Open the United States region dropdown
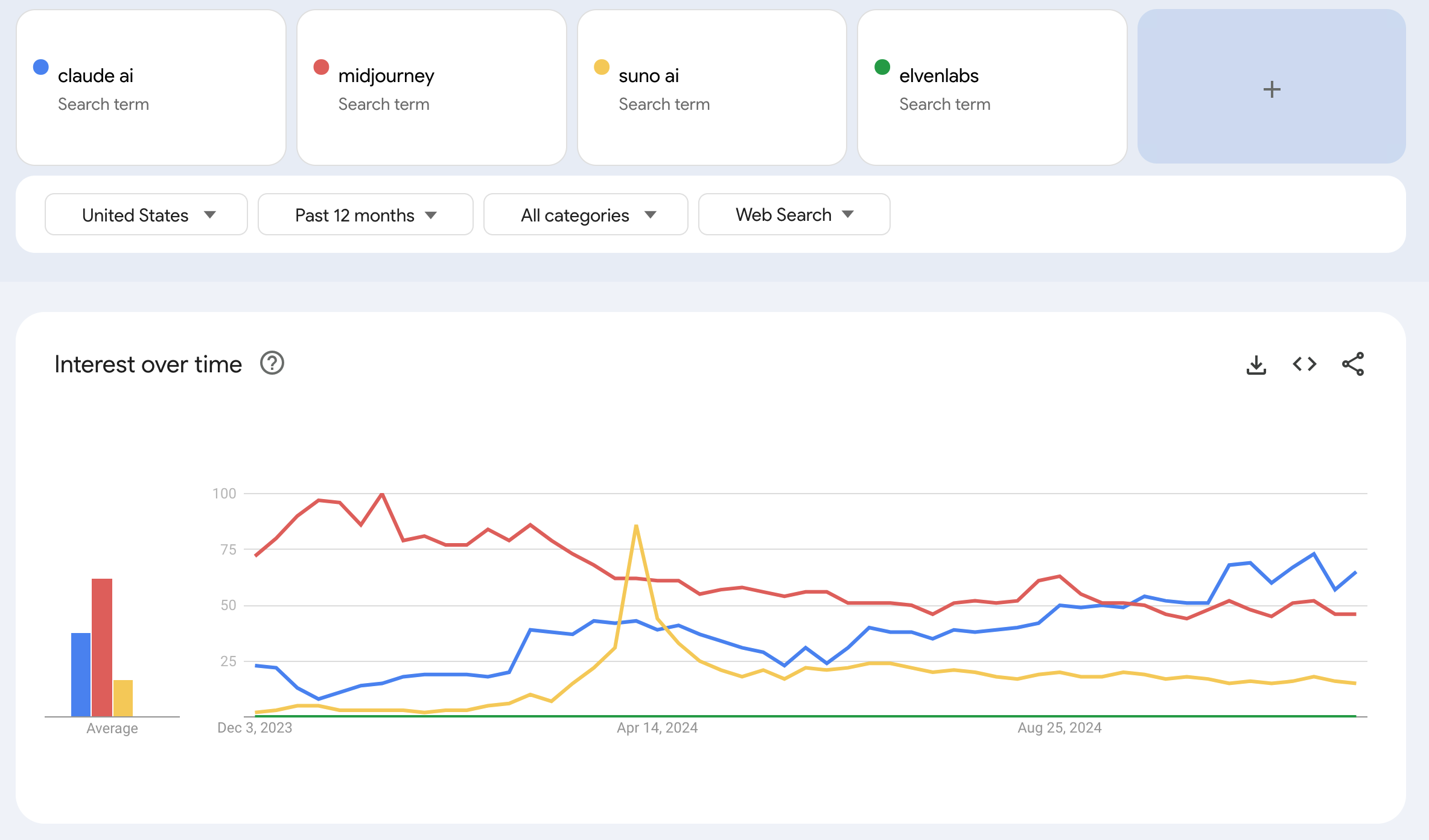The height and width of the screenshot is (840, 1429). 146,214
